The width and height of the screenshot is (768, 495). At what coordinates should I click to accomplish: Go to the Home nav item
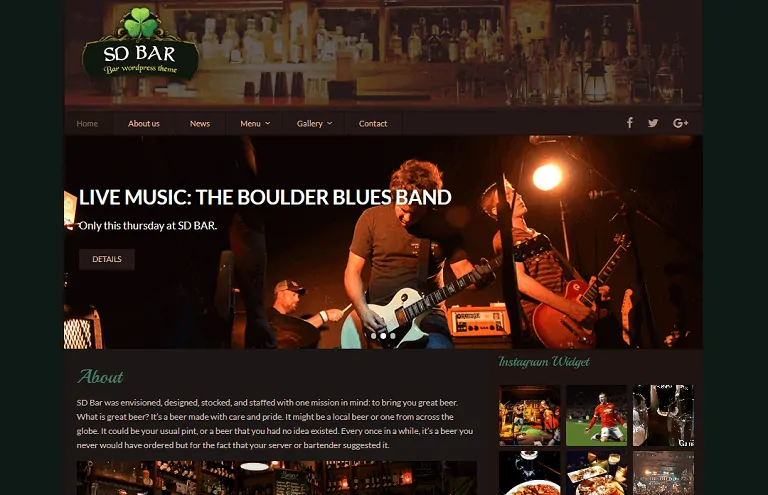click(87, 123)
